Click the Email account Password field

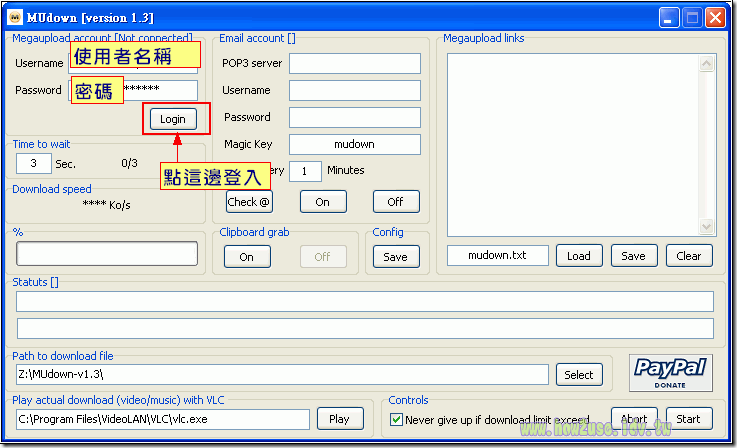[354, 118]
